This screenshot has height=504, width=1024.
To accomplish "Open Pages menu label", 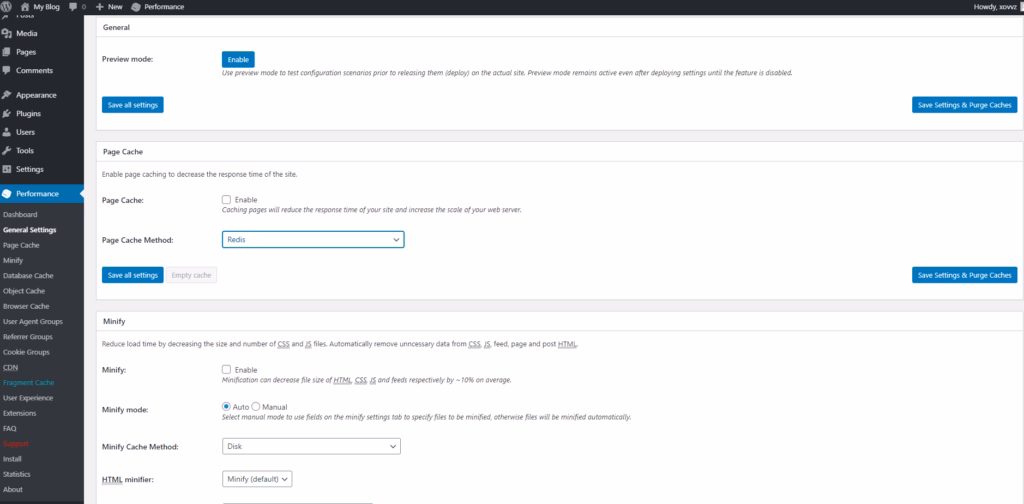I will coord(26,52).
